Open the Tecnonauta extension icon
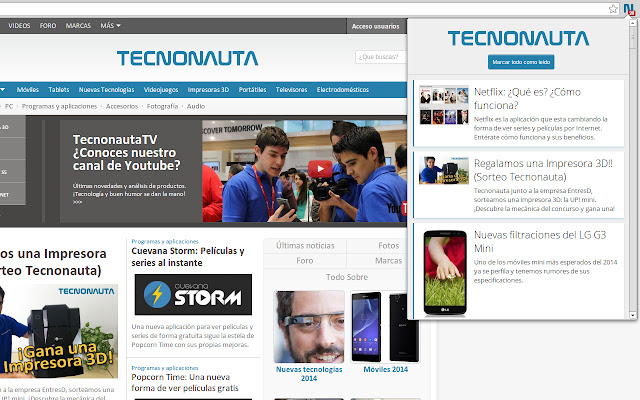The height and width of the screenshot is (400, 640). pos(629,9)
